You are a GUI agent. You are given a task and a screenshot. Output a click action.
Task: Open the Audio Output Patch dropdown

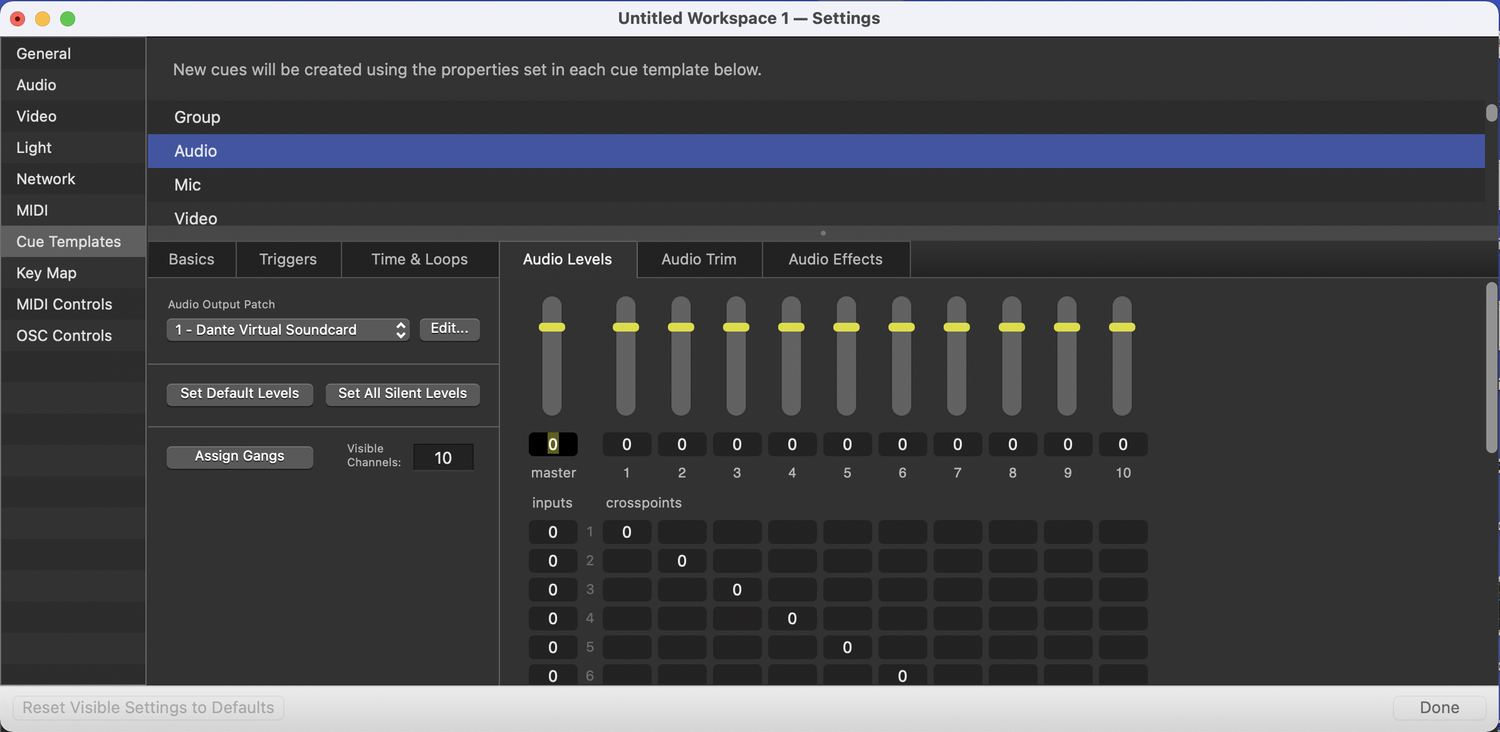coord(287,328)
